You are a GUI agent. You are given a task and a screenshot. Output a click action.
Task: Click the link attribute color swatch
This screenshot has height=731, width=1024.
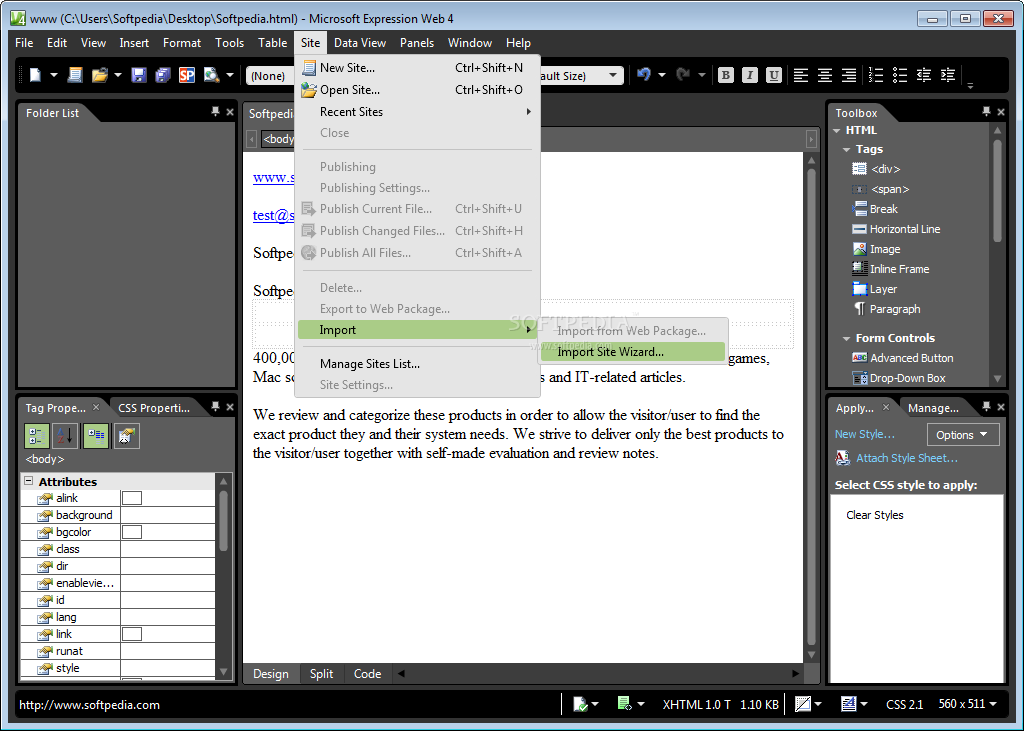[x=132, y=634]
